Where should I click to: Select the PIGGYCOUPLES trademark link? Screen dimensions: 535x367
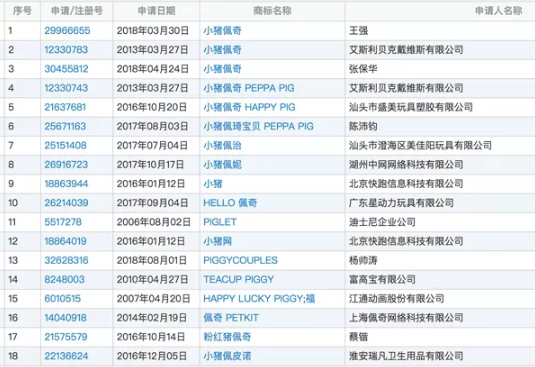pyautogui.click(x=241, y=260)
